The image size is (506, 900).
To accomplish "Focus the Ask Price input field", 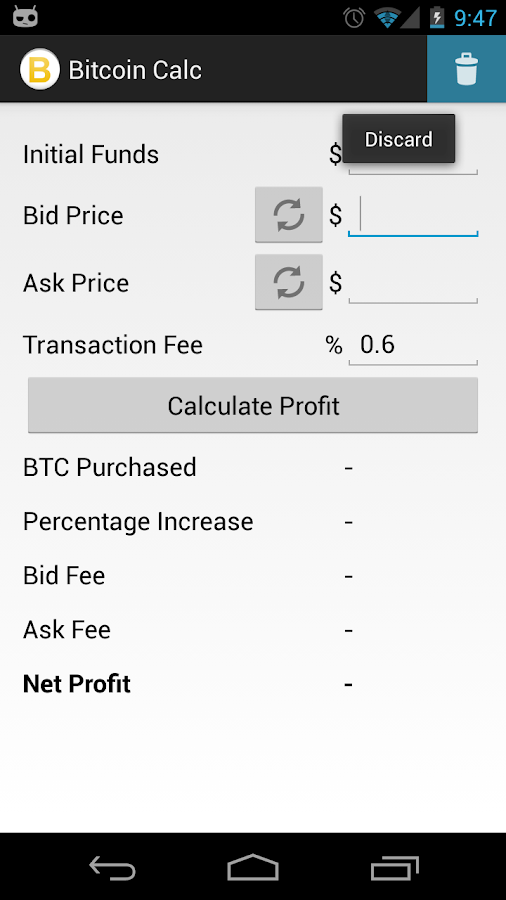I will pos(413,283).
